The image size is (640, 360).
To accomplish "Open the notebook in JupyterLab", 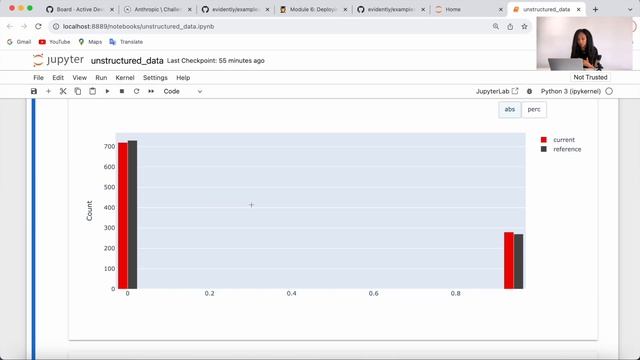I will (497, 91).
